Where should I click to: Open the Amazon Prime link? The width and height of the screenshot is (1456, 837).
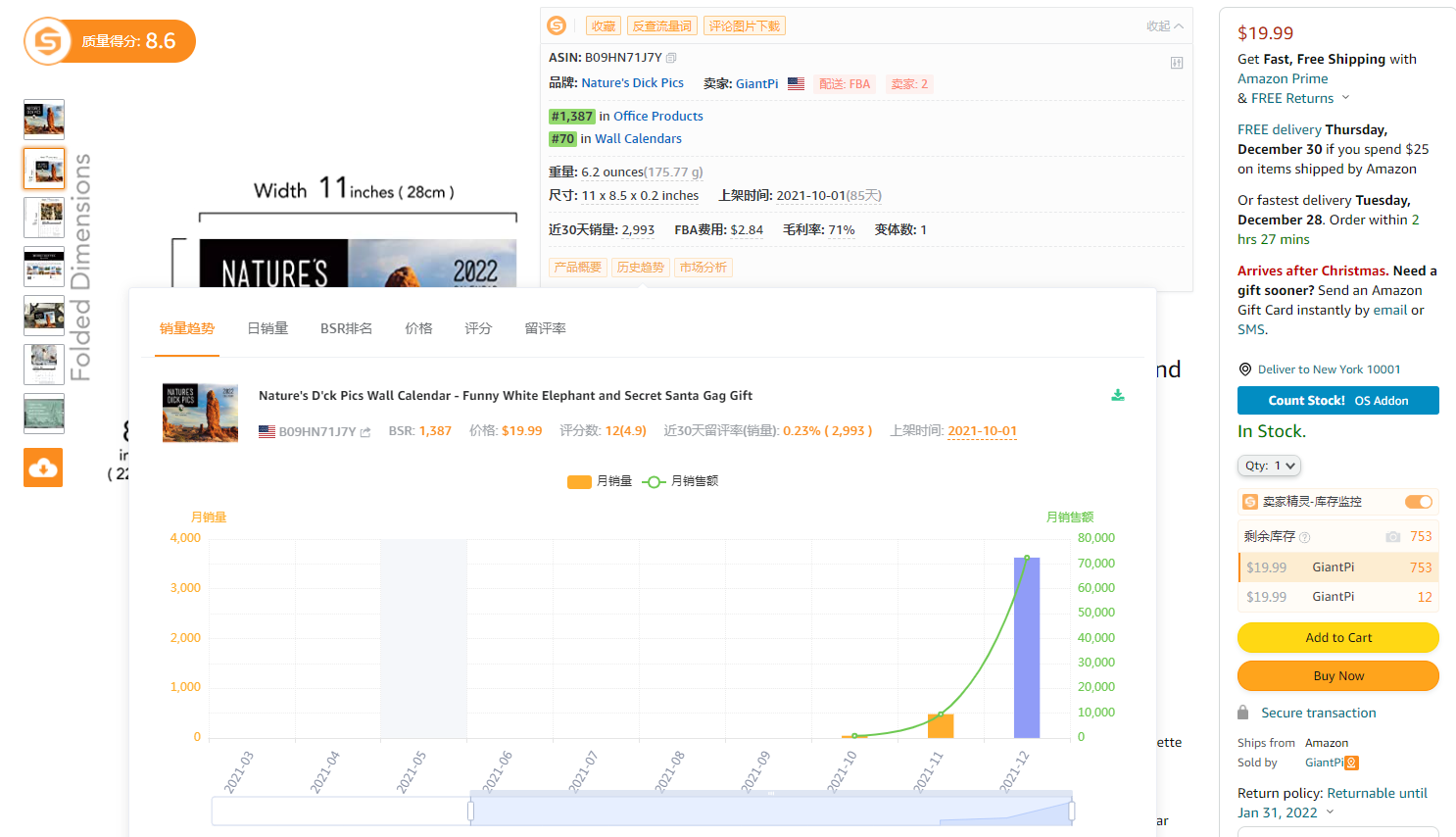coord(1283,78)
